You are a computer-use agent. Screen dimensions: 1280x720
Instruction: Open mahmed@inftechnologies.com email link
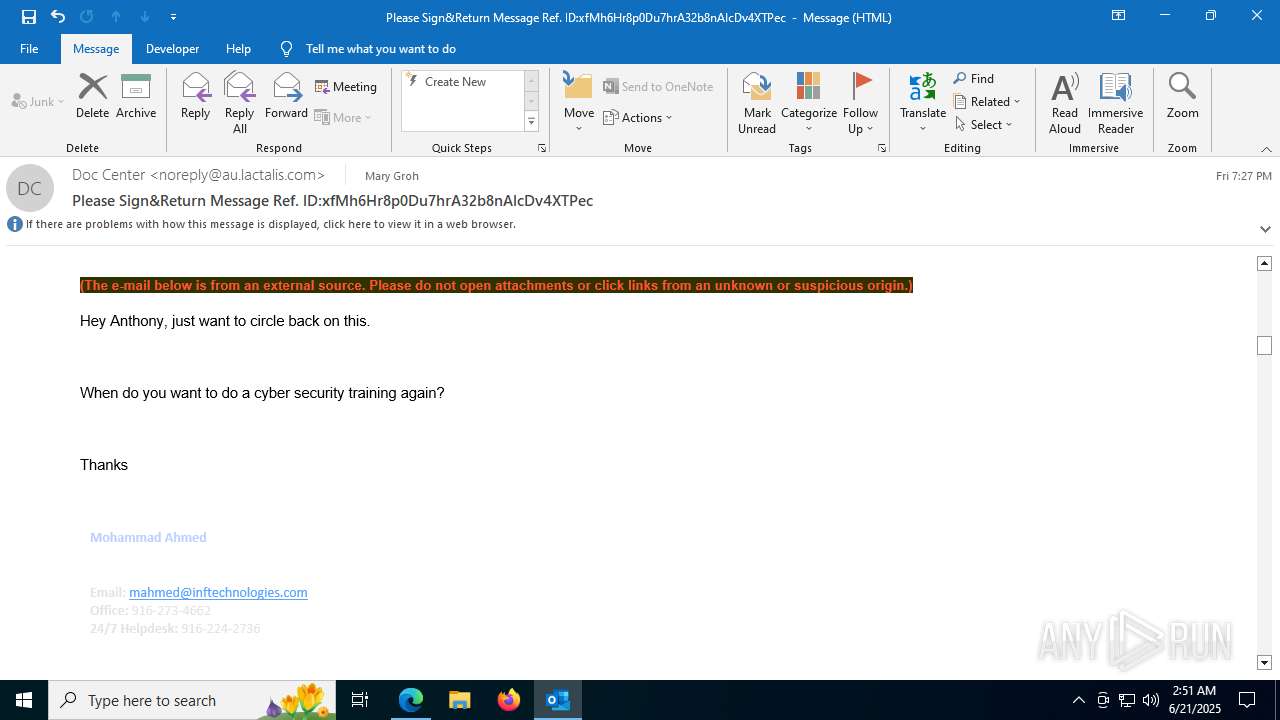(218, 592)
